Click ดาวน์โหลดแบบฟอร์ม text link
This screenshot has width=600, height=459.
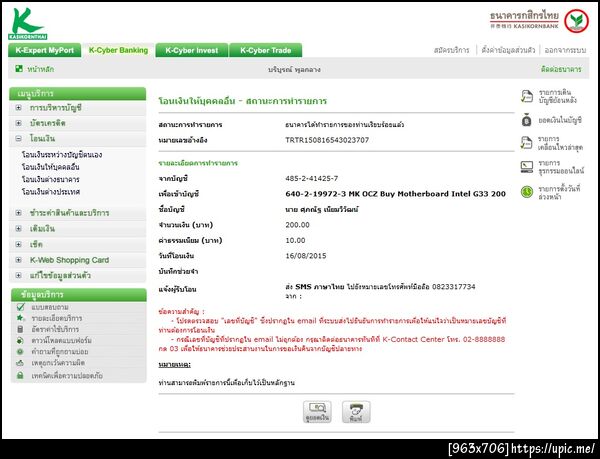61,340
